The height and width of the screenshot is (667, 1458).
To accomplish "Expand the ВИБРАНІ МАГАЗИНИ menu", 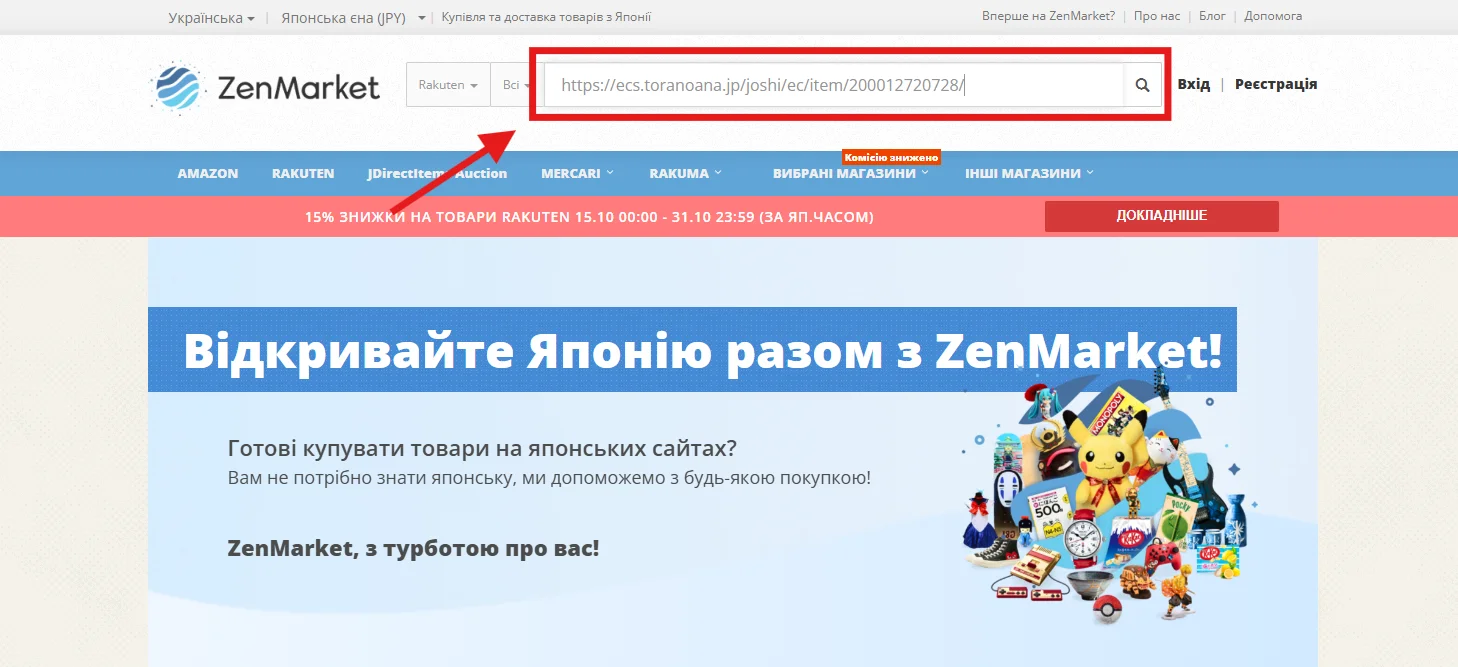I will [851, 173].
